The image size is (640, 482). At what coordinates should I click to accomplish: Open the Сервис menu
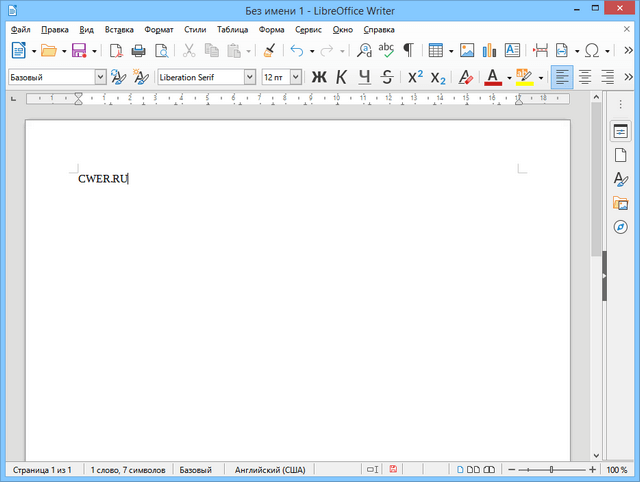(x=309, y=30)
